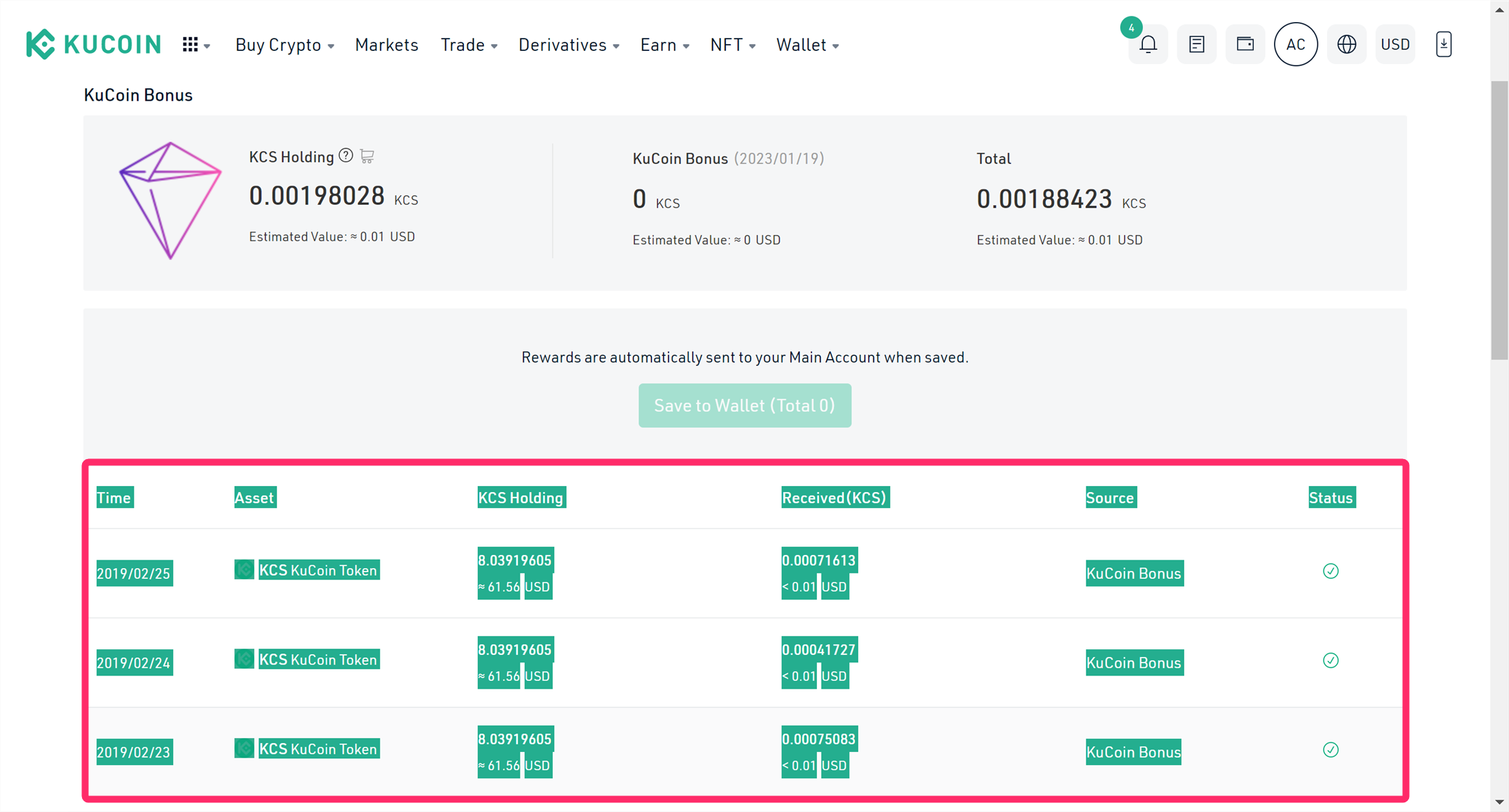1509x812 pixels.
Task: Click KuCoin Bonus source in 2019/02/24 row
Action: pyautogui.click(x=1134, y=663)
